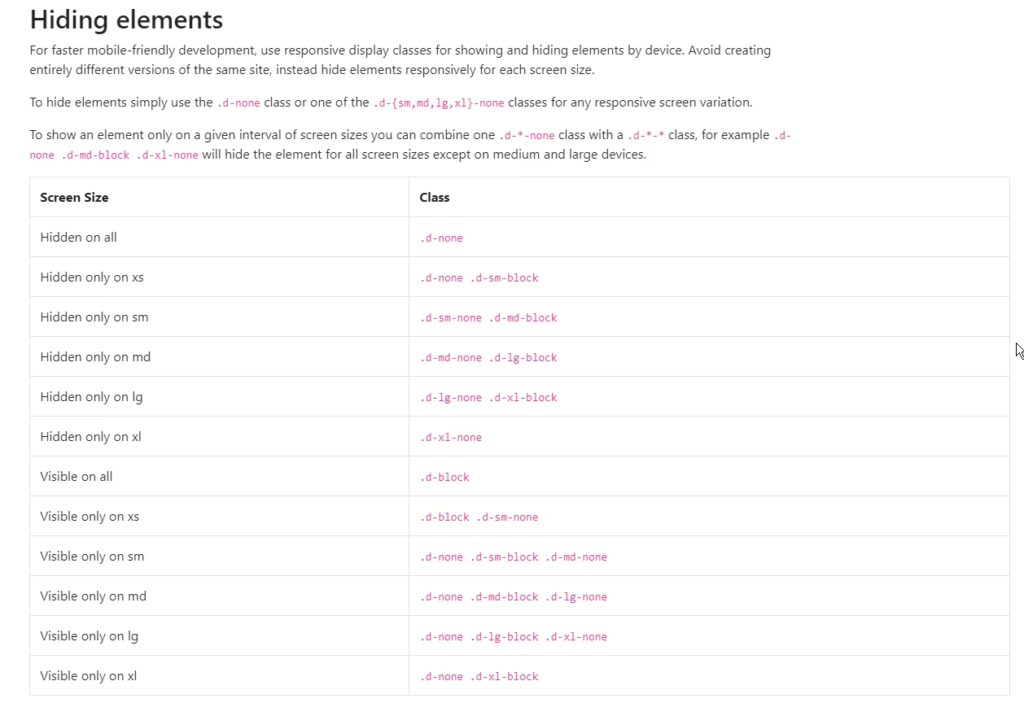Select the "Hidden on all" row label
This screenshot has width=1024, height=703.
pyautogui.click(x=78, y=238)
